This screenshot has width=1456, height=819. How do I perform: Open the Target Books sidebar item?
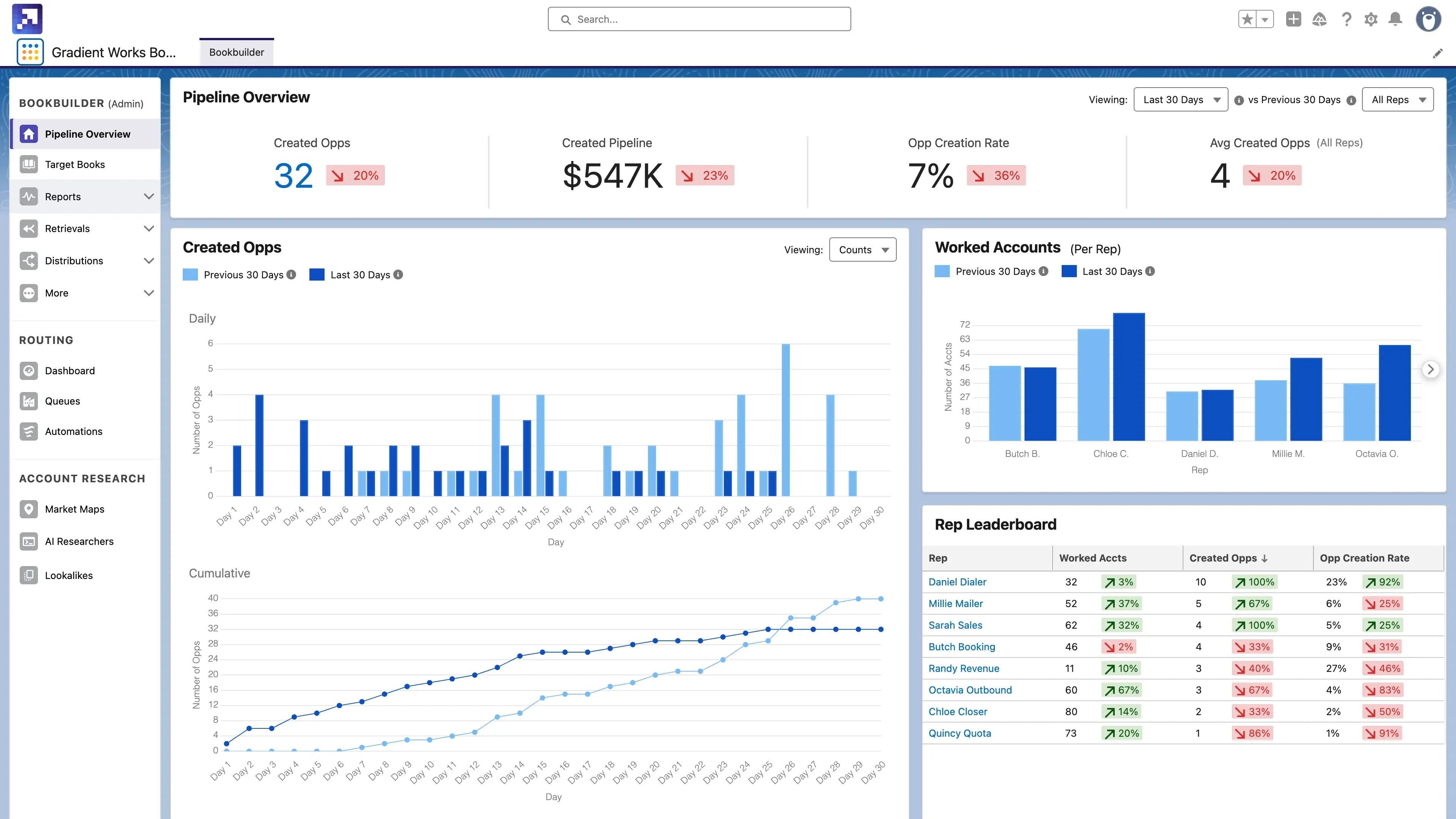point(75,165)
